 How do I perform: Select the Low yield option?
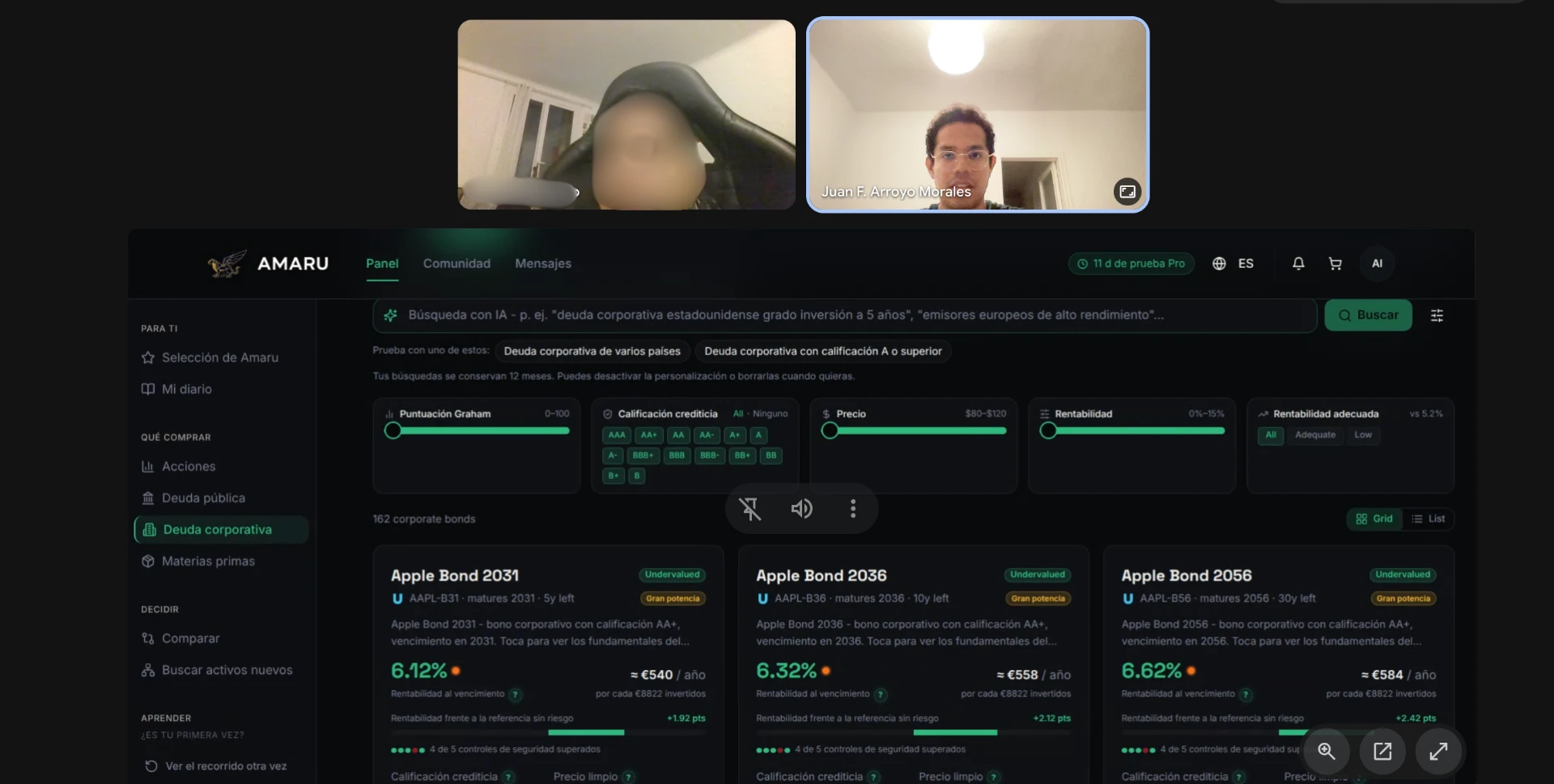coord(1363,435)
